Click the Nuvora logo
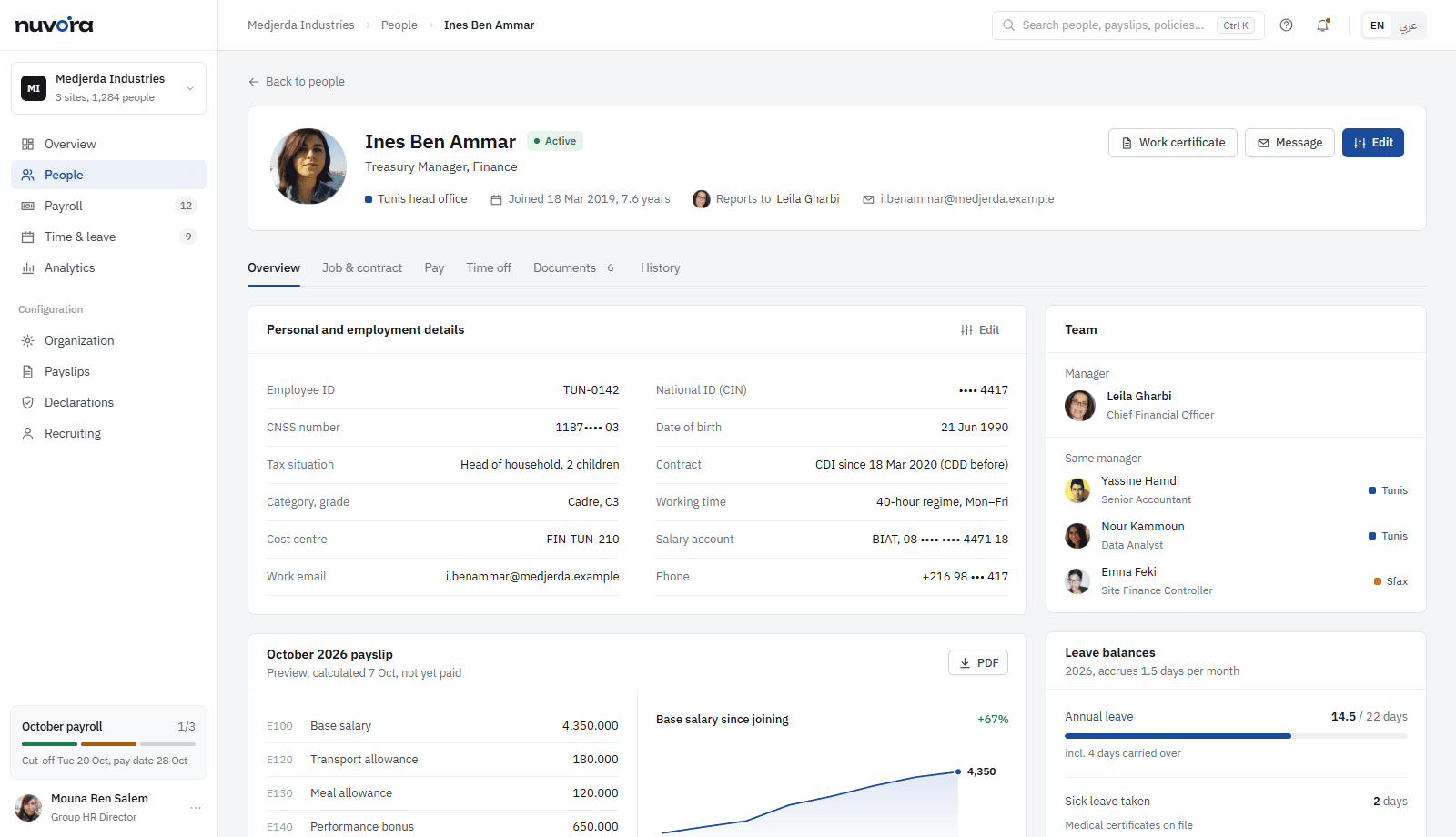 click(55, 25)
